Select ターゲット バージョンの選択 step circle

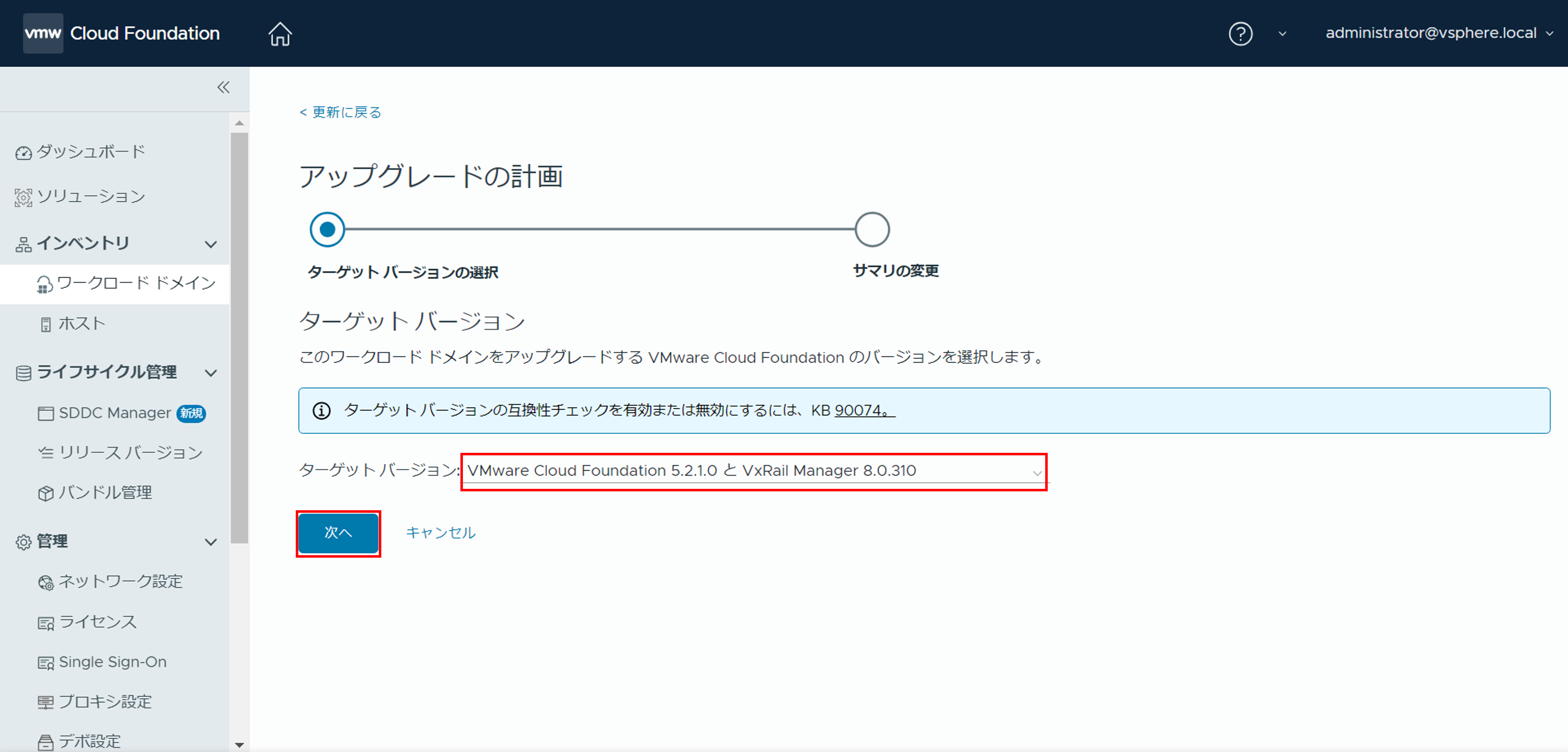click(327, 230)
